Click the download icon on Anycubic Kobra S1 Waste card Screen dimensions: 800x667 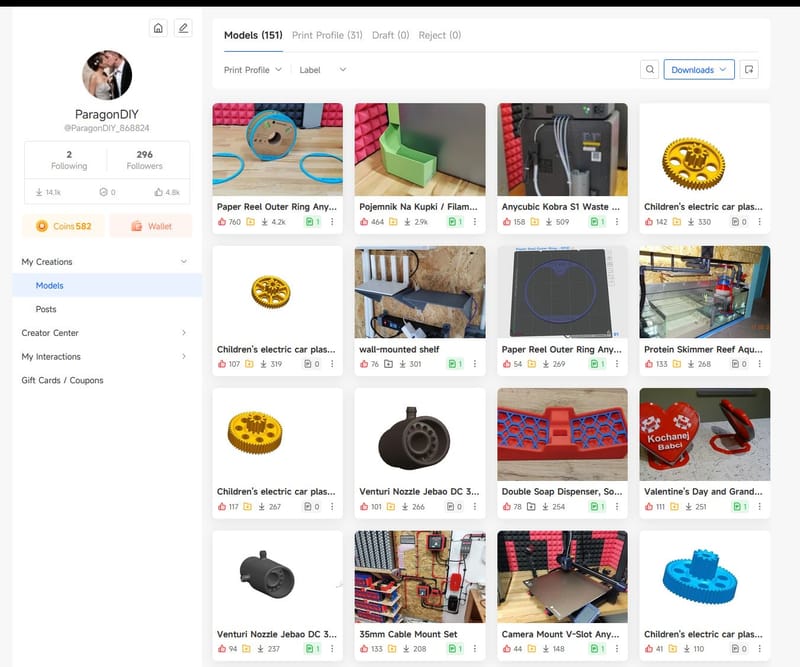coord(548,222)
